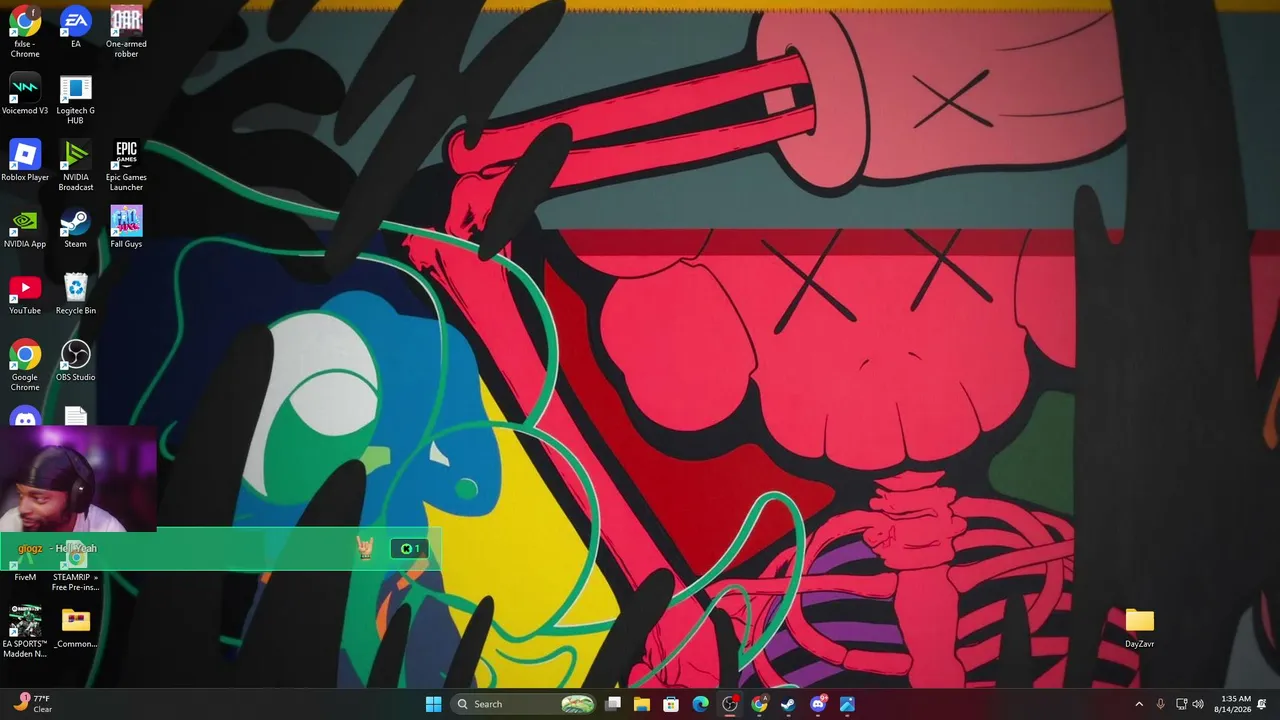Select the Recycle Bin icon

coord(75,294)
